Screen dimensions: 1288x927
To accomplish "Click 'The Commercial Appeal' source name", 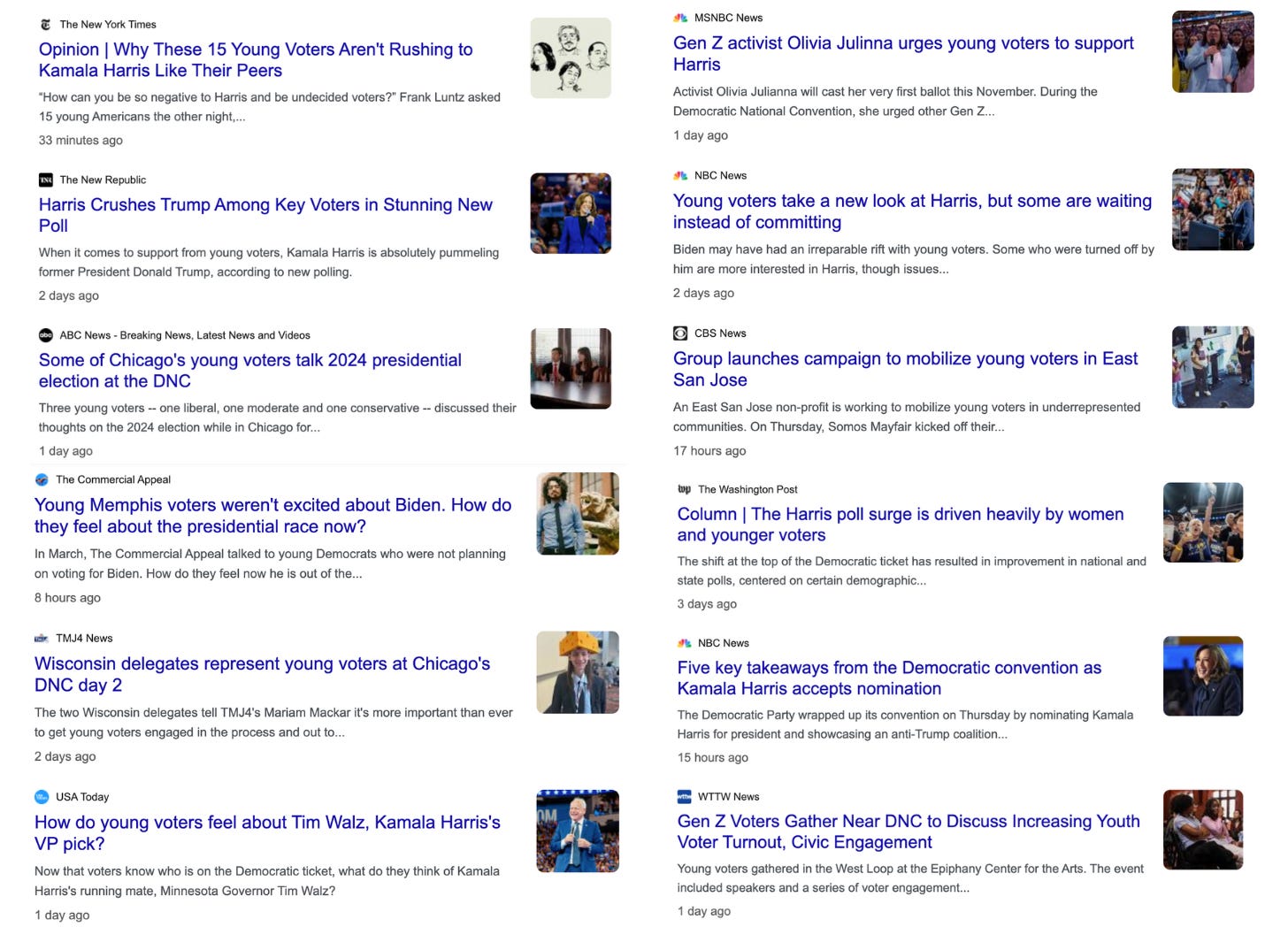I will [113, 479].
